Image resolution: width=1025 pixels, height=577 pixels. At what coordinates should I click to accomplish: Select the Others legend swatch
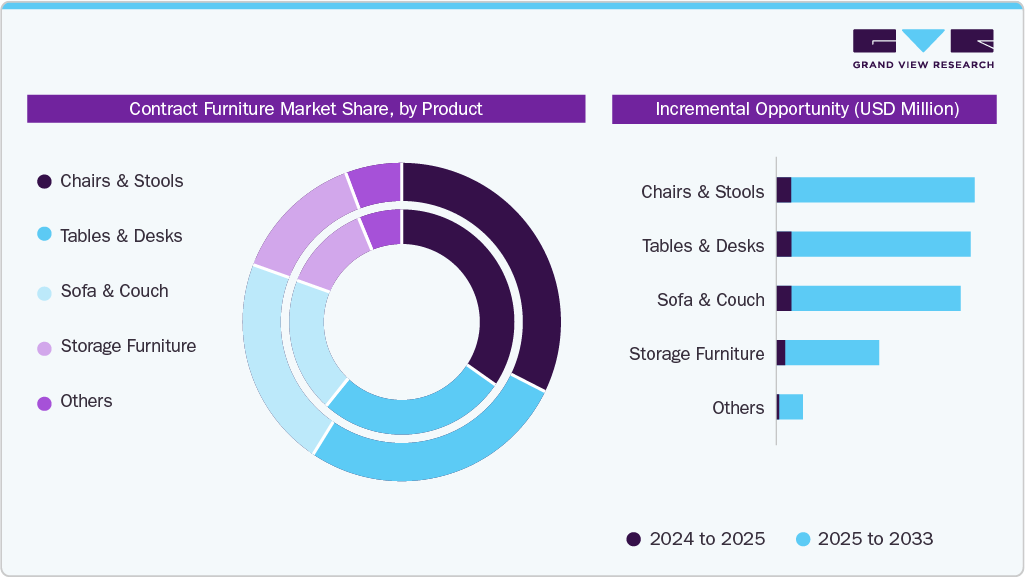click(42, 401)
